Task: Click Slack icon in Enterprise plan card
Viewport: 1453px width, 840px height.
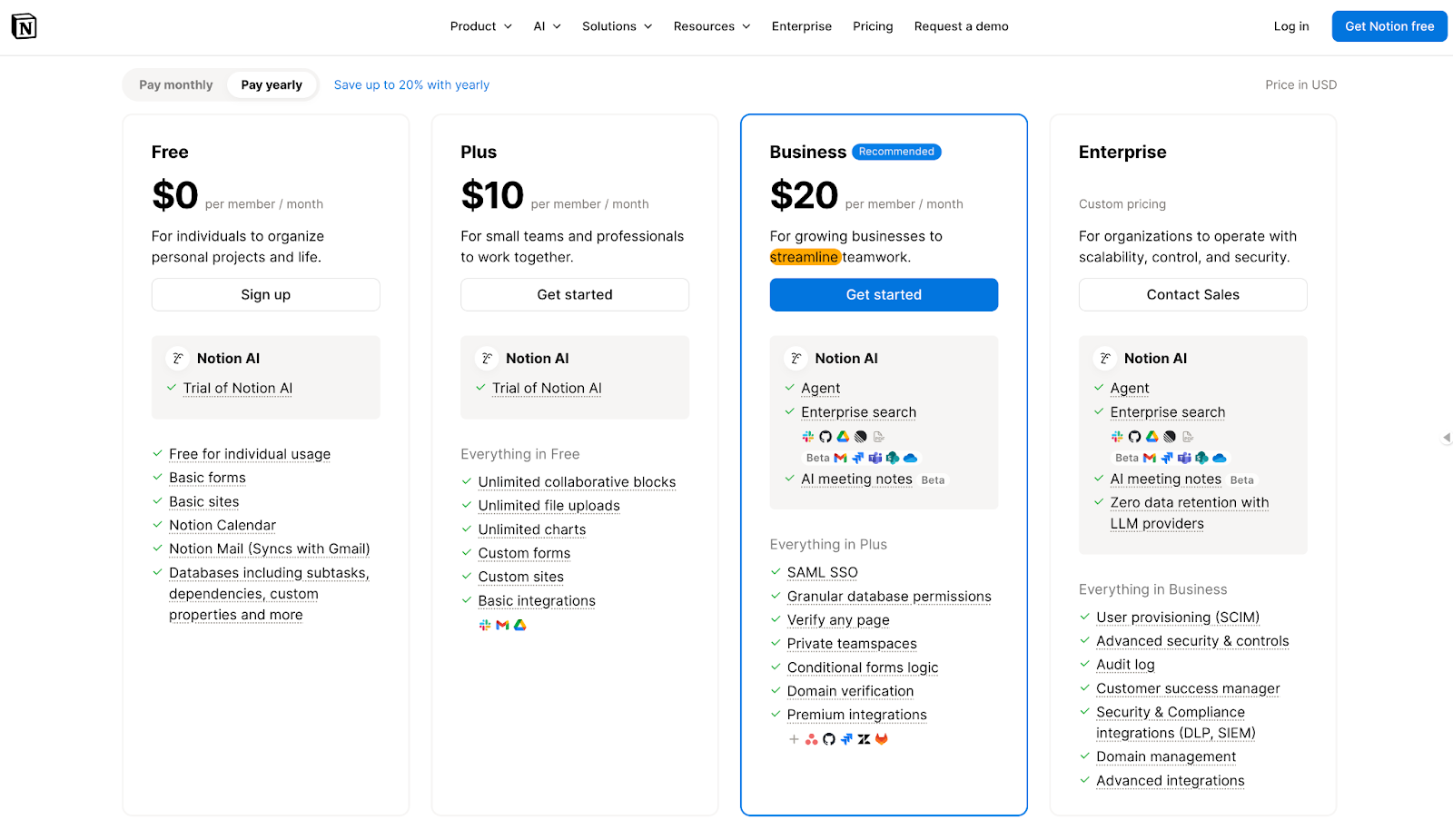Action: pyautogui.click(x=1117, y=437)
